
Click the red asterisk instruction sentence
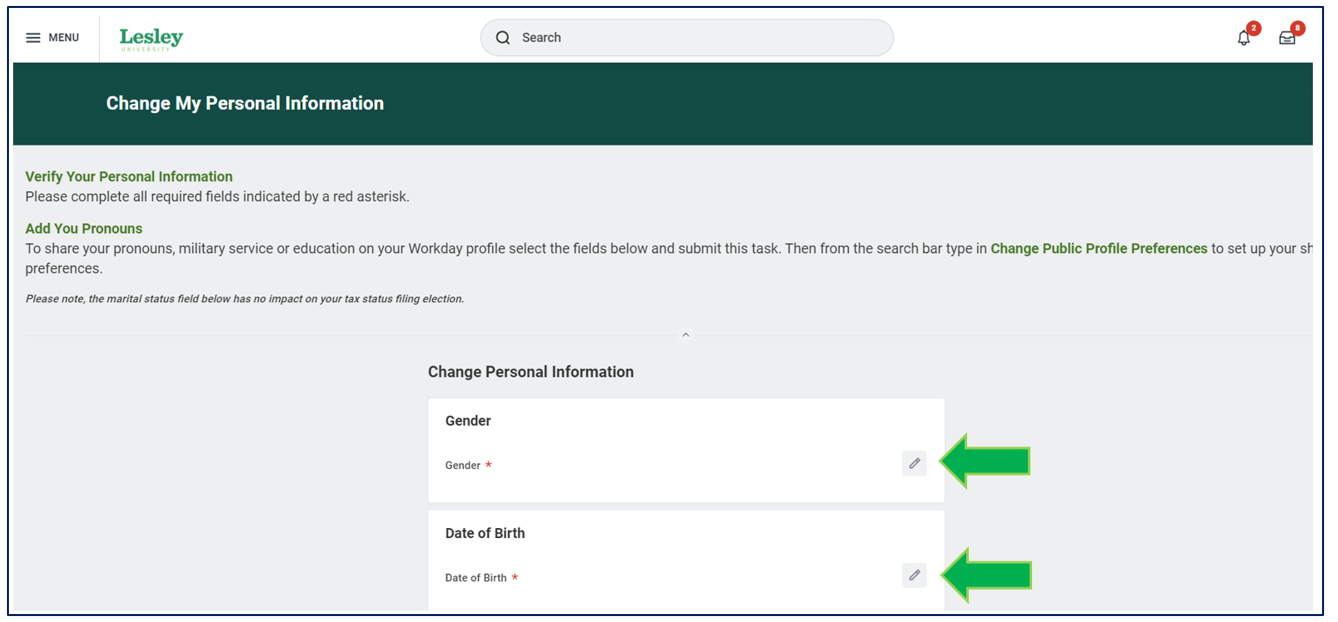point(217,197)
